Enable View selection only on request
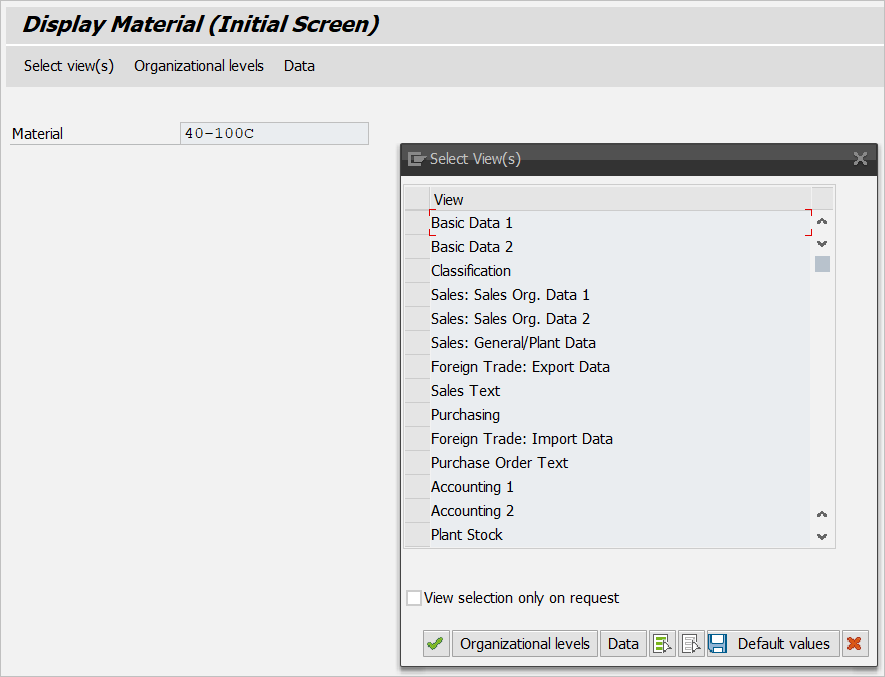The width and height of the screenshot is (885, 677). [x=414, y=598]
